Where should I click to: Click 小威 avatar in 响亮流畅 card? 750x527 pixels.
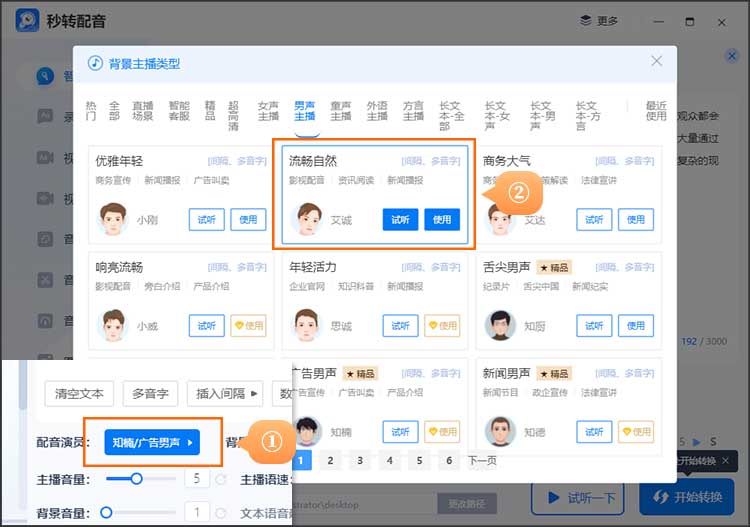(113, 326)
